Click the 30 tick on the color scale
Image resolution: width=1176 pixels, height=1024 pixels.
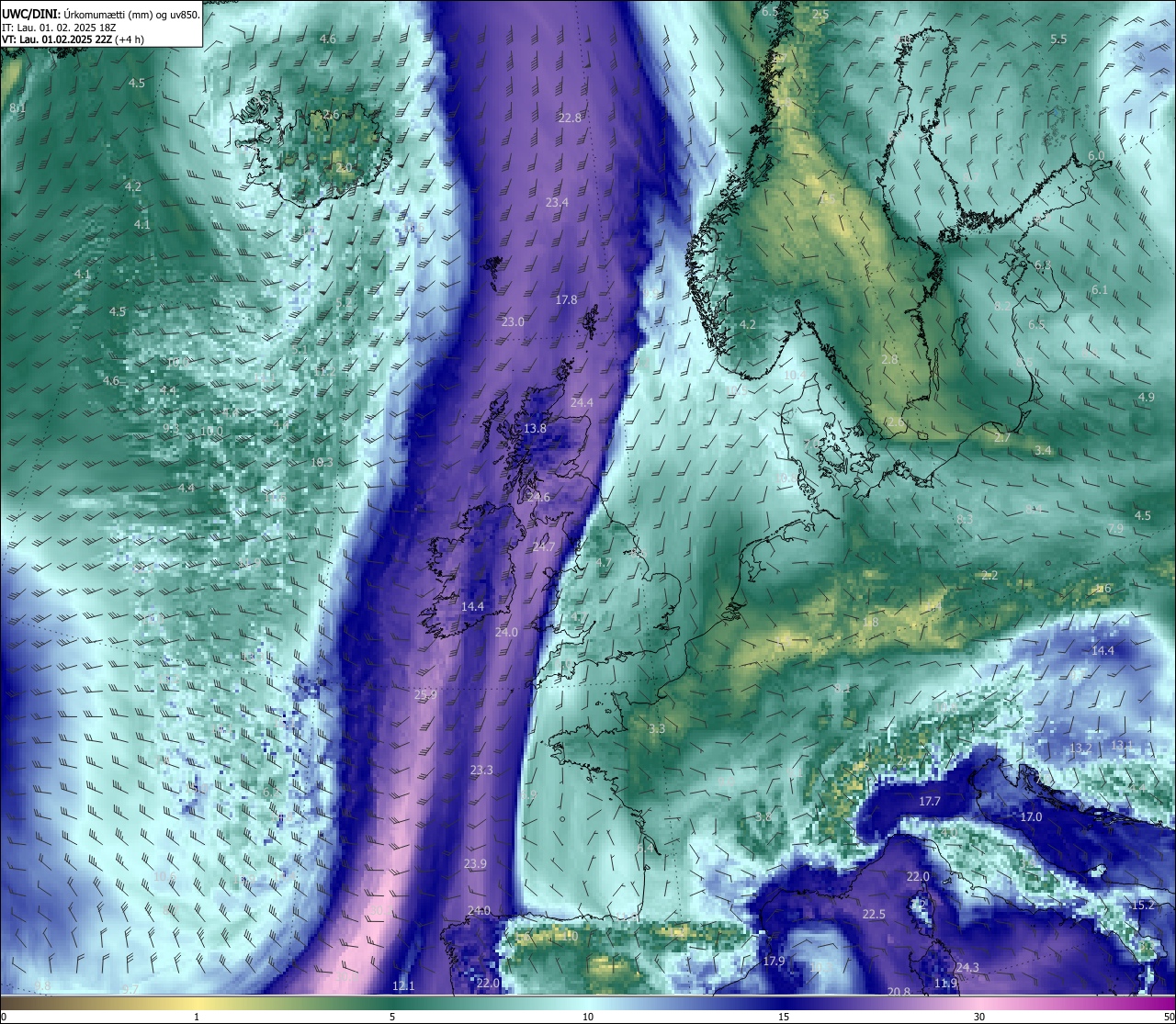point(979,1016)
